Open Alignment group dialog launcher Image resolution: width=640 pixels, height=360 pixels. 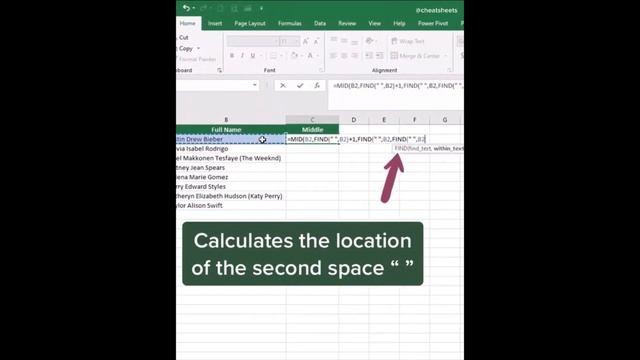[449, 70]
